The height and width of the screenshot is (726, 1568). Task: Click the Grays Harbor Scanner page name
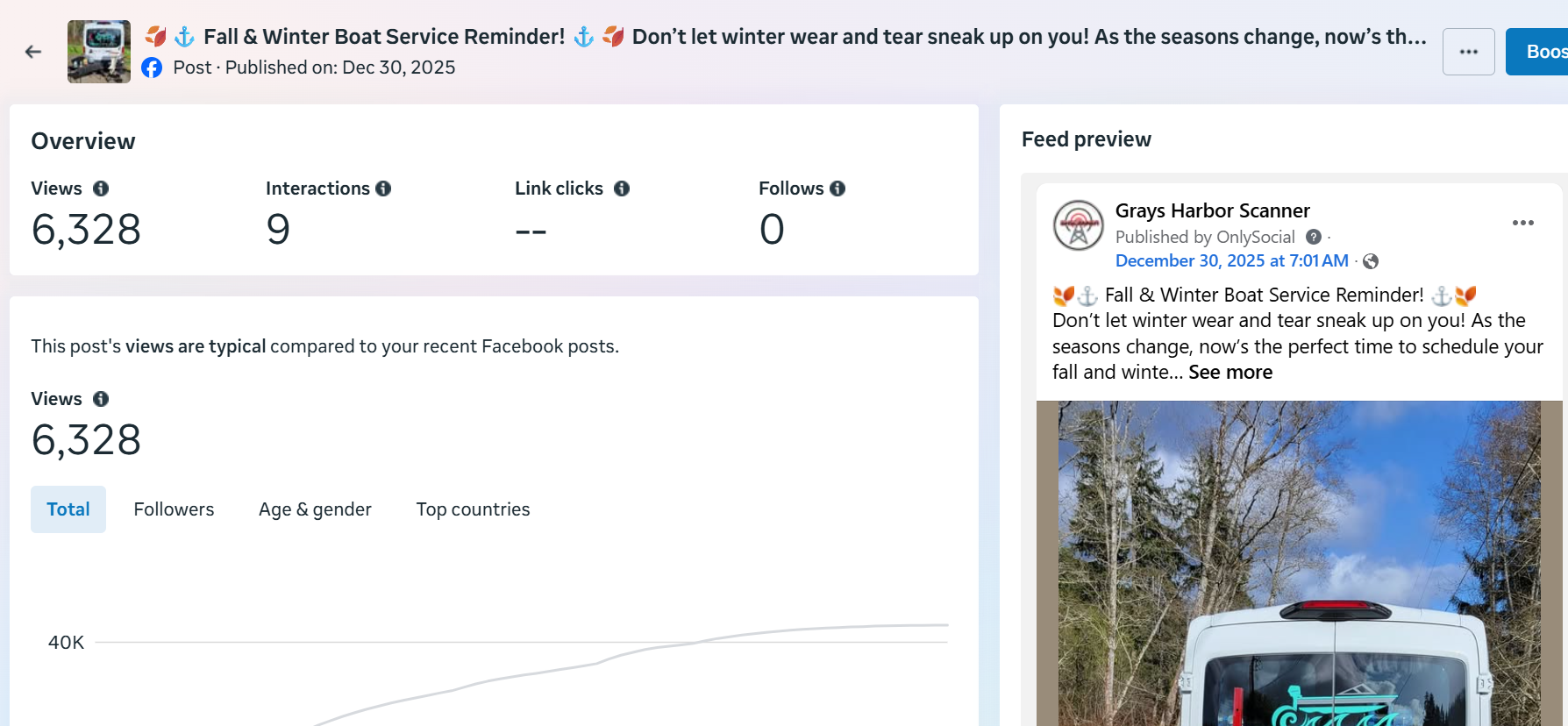coord(1212,211)
